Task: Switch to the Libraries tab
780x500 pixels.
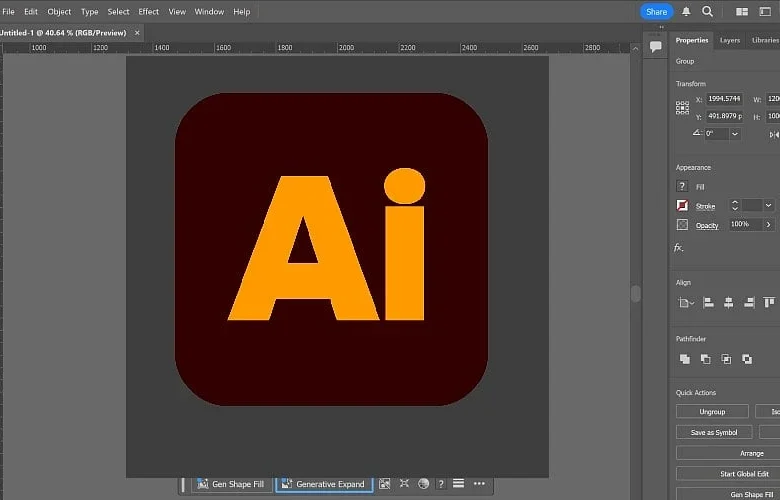Action: (x=765, y=40)
